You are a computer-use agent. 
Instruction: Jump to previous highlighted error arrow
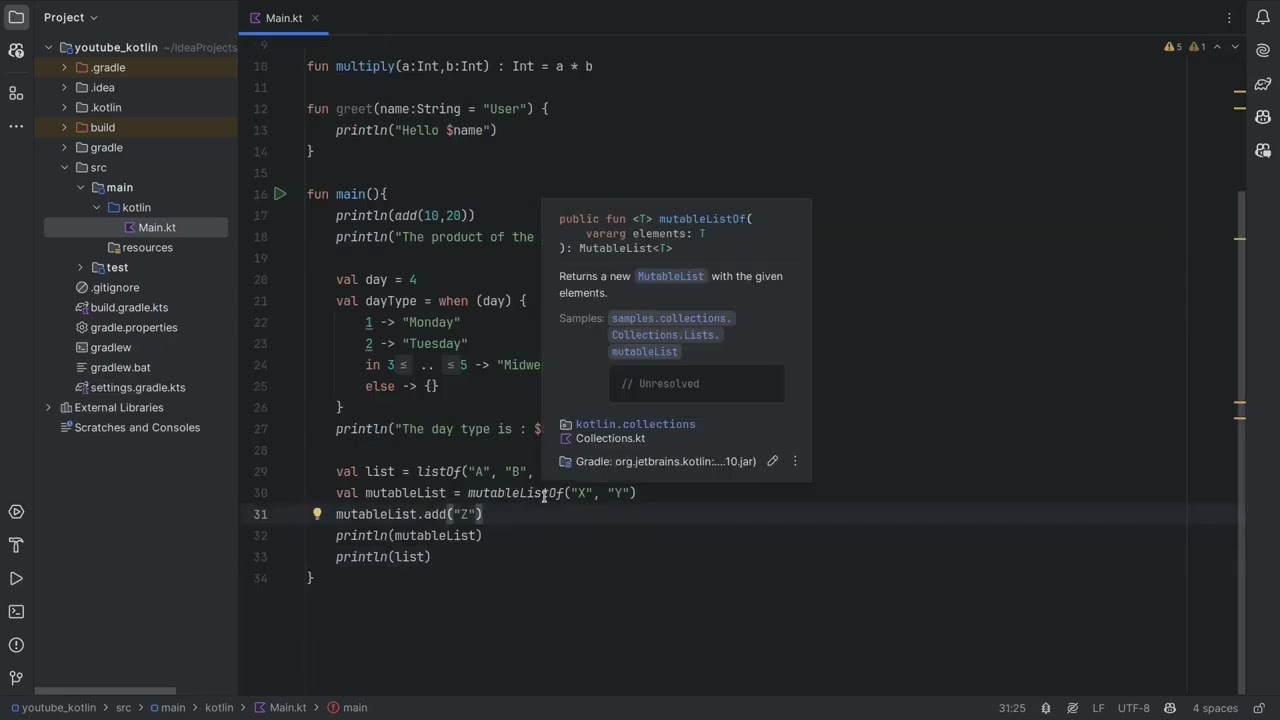(1217, 47)
